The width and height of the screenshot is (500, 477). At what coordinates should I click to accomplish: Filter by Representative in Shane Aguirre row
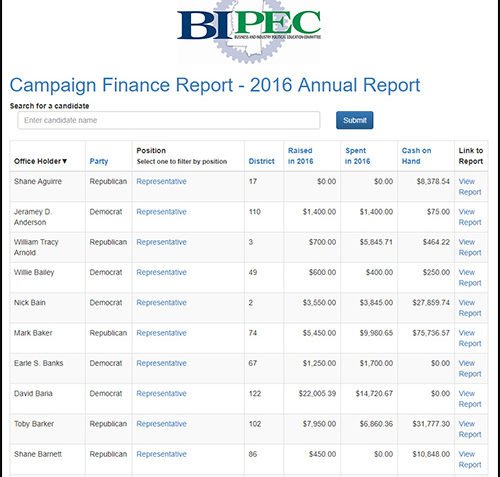tap(161, 182)
